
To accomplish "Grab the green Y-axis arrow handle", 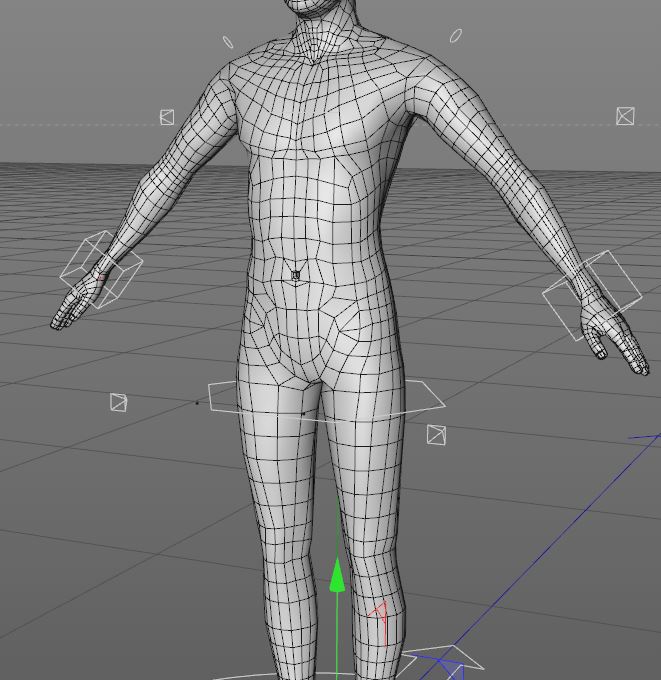I will click(x=337, y=575).
